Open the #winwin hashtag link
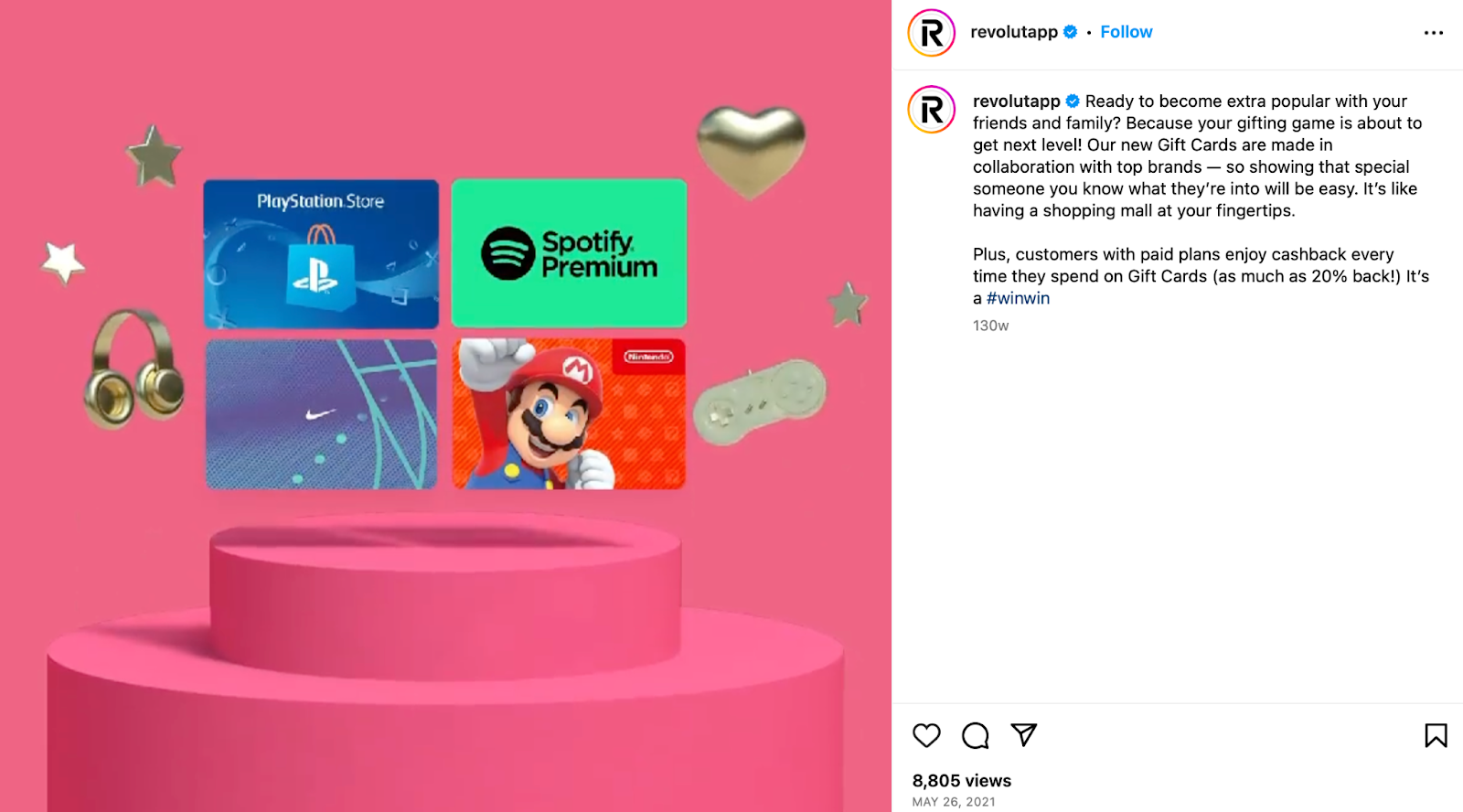The image size is (1463, 812). pyautogui.click(x=1018, y=298)
